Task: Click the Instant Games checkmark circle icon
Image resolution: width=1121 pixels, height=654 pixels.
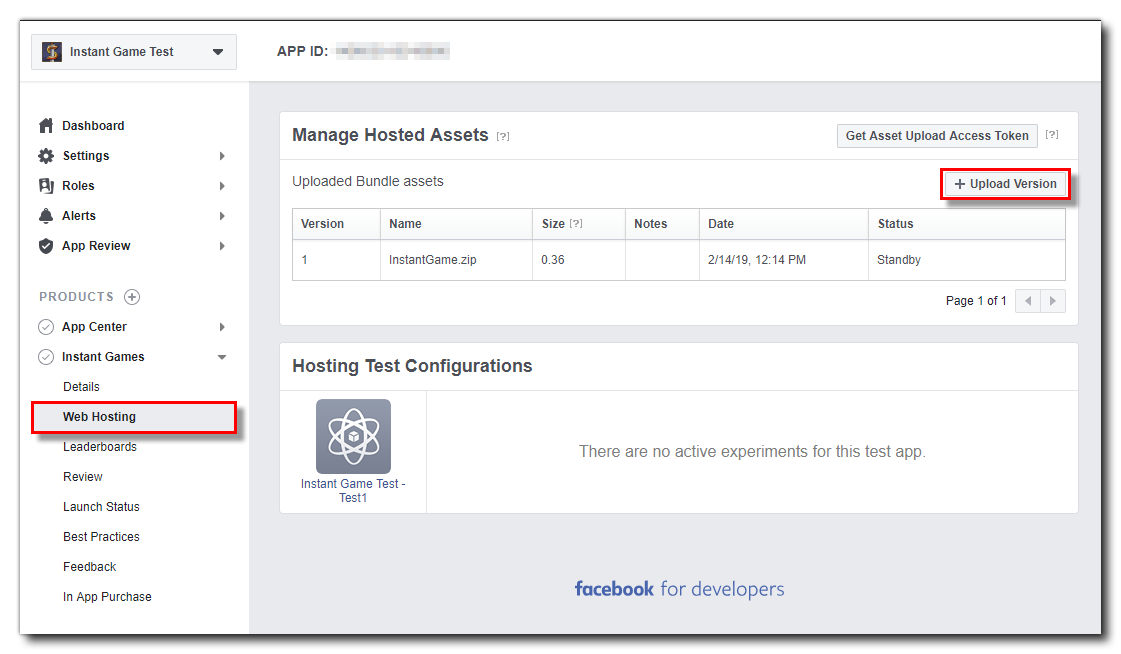Action: pyautogui.click(x=46, y=357)
